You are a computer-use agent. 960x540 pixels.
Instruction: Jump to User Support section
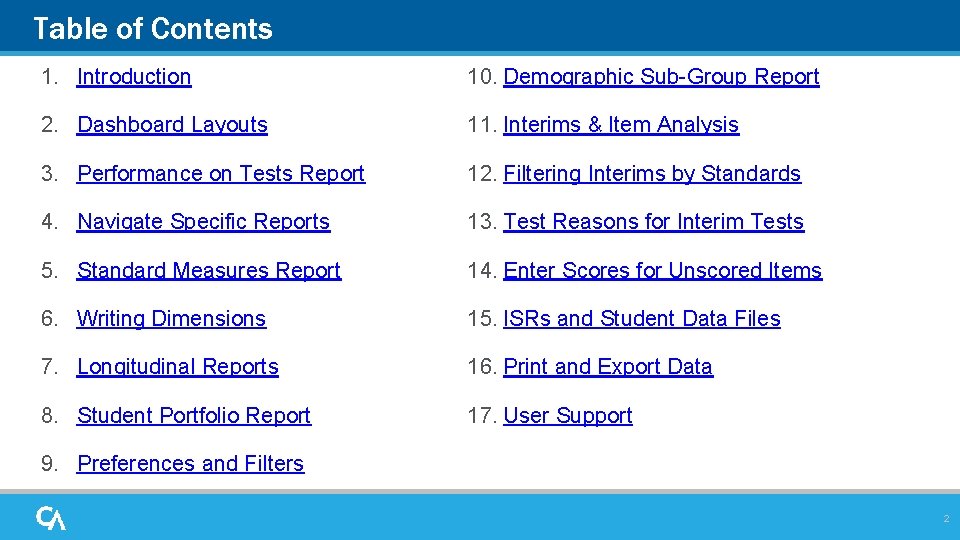click(x=568, y=415)
